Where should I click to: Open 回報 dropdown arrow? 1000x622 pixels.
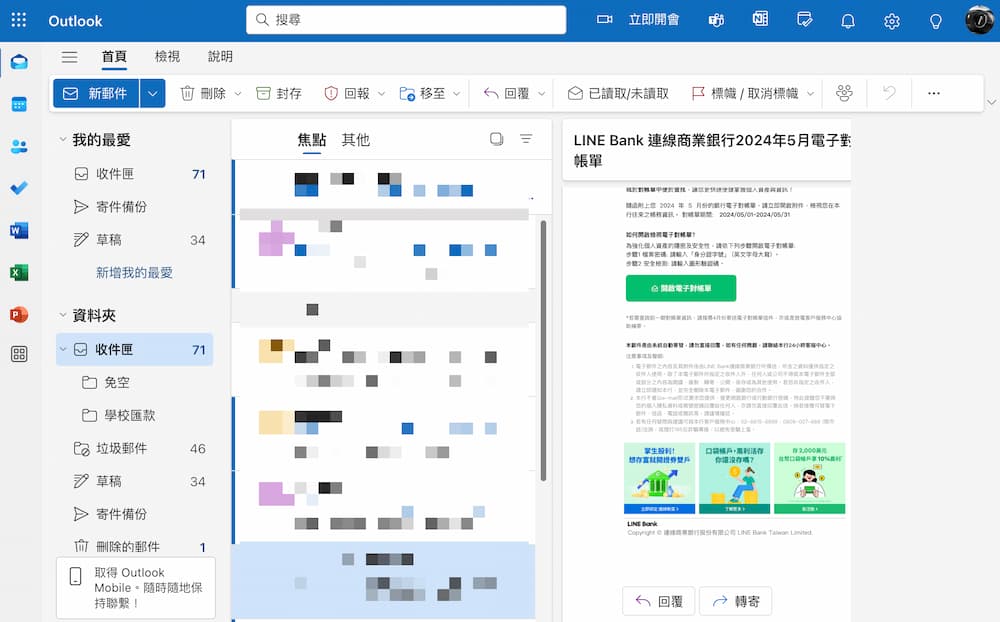click(381, 94)
